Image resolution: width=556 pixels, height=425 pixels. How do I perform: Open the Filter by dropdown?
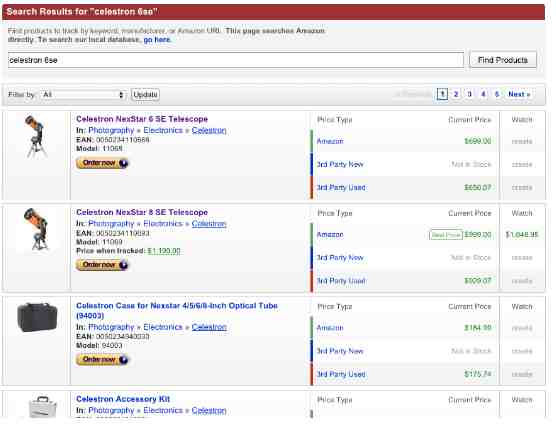tap(83, 95)
